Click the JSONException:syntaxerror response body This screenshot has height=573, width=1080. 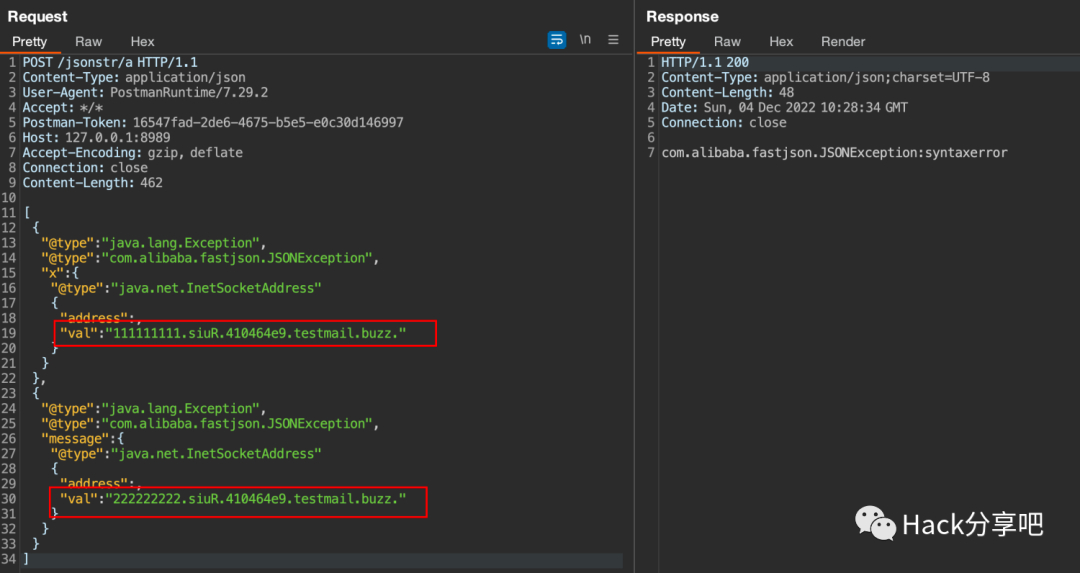(835, 153)
